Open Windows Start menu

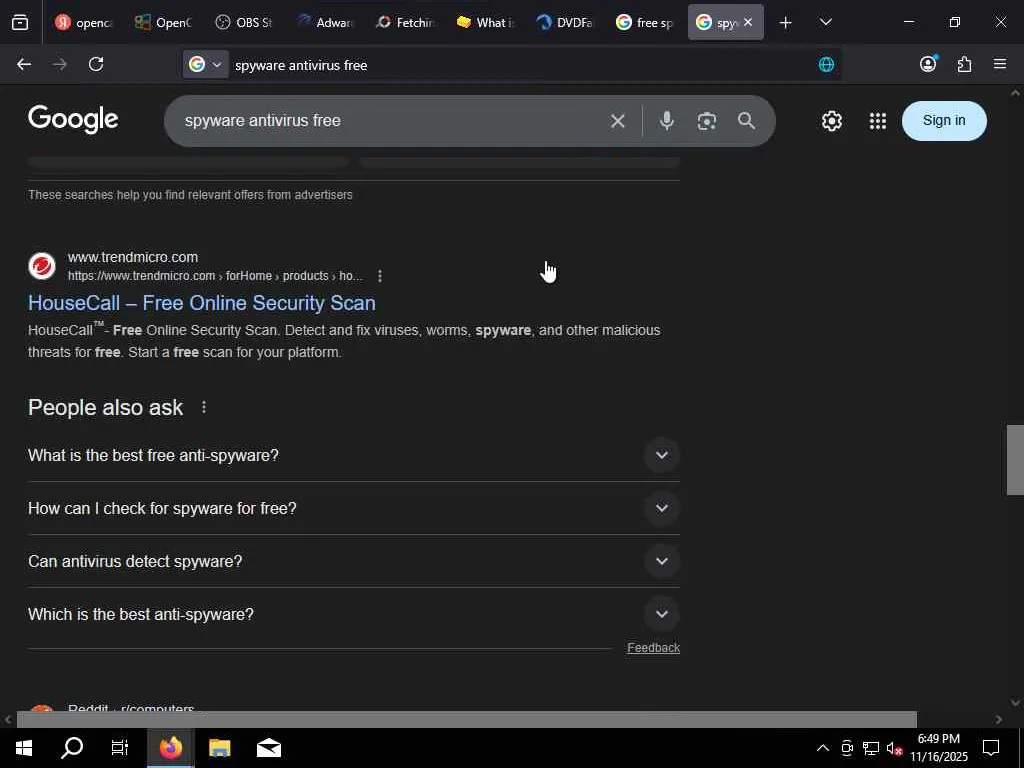pos(24,748)
